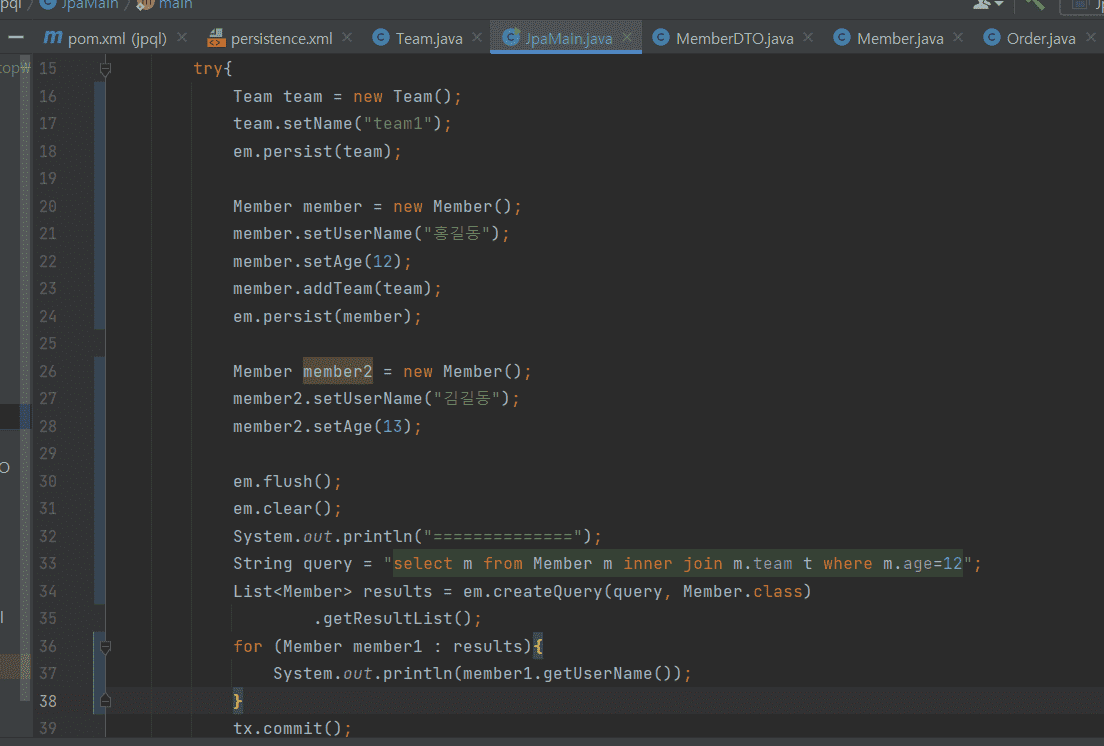Image resolution: width=1104 pixels, height=746 pixels.
Task: Click 'Member member = new Member();' line
Action: [x=377, y=207]
